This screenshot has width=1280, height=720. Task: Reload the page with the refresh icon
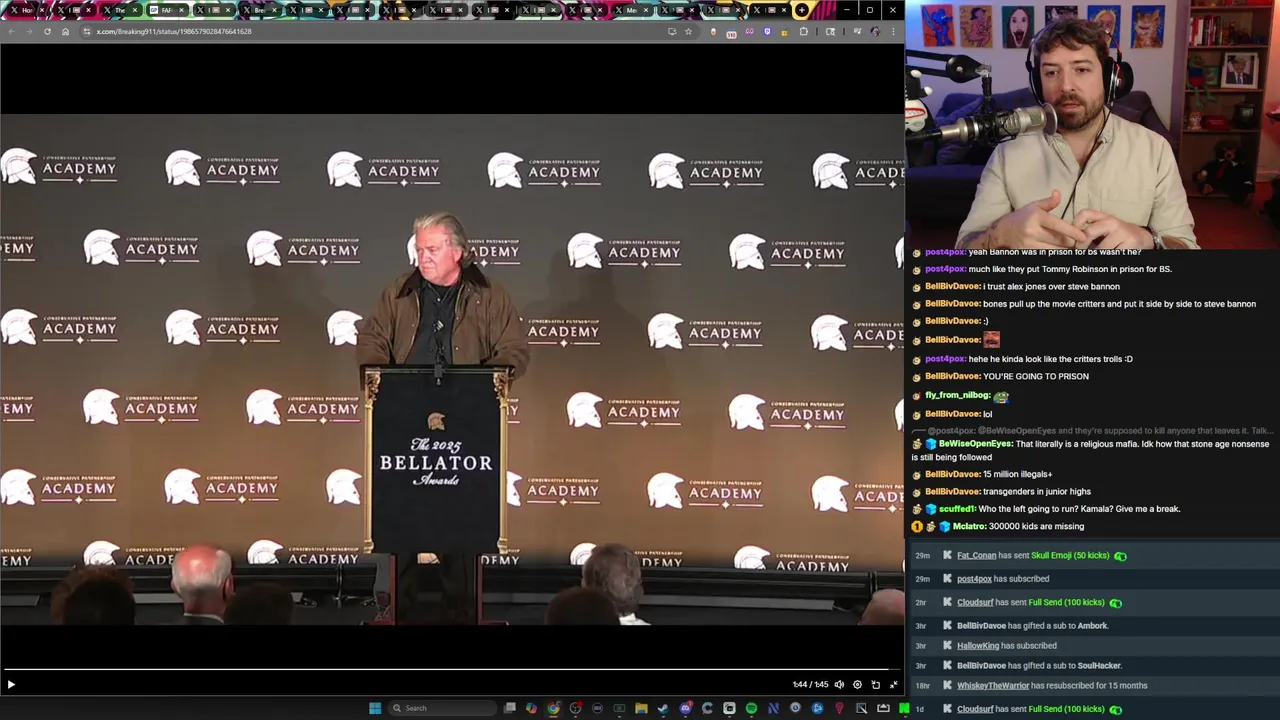click(47, 31)
